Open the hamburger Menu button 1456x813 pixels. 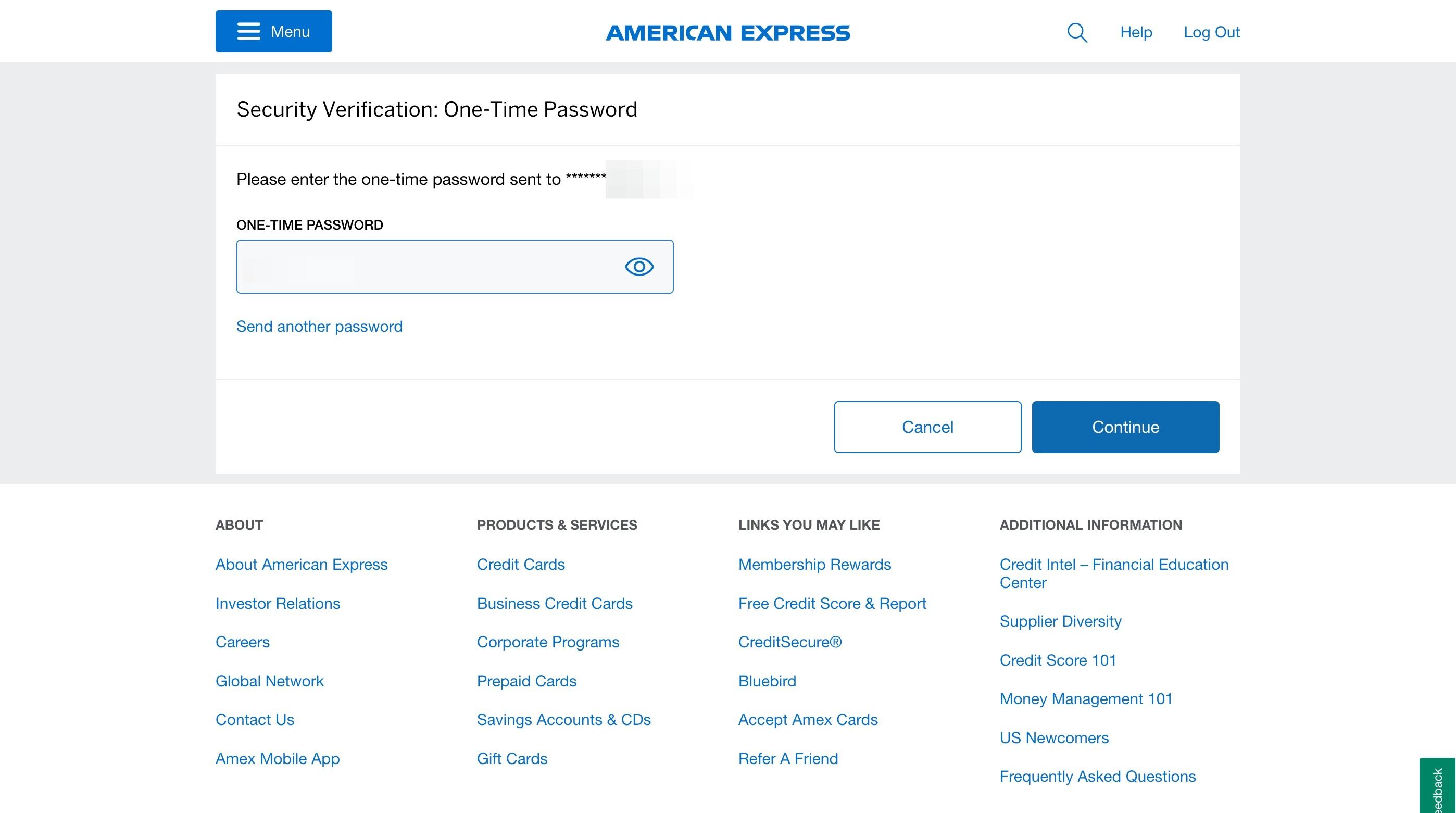tap(273, 31)
